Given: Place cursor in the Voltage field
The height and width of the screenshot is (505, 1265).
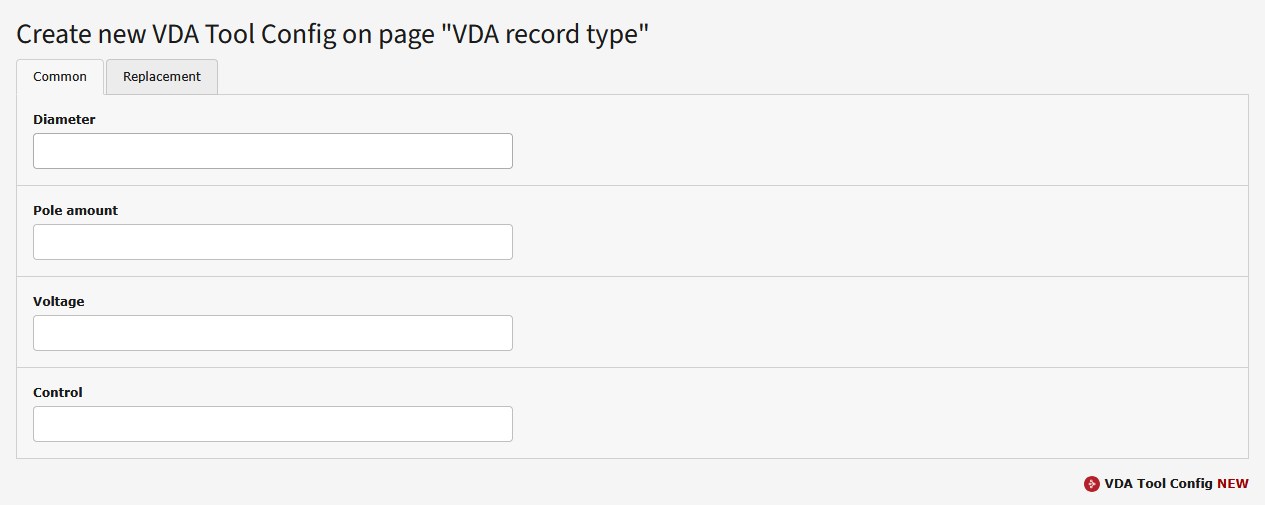Looking at the screenshot, I should pyautogui.click(x=272, y=333).
